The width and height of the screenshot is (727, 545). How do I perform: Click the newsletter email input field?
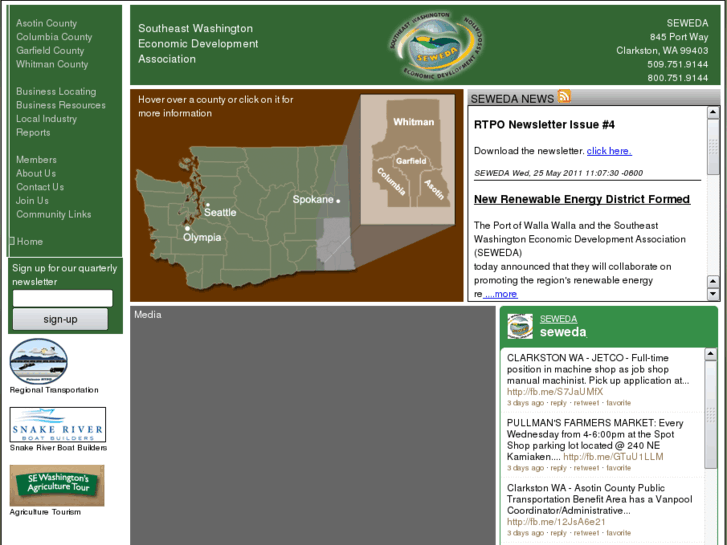click(63, 298)
